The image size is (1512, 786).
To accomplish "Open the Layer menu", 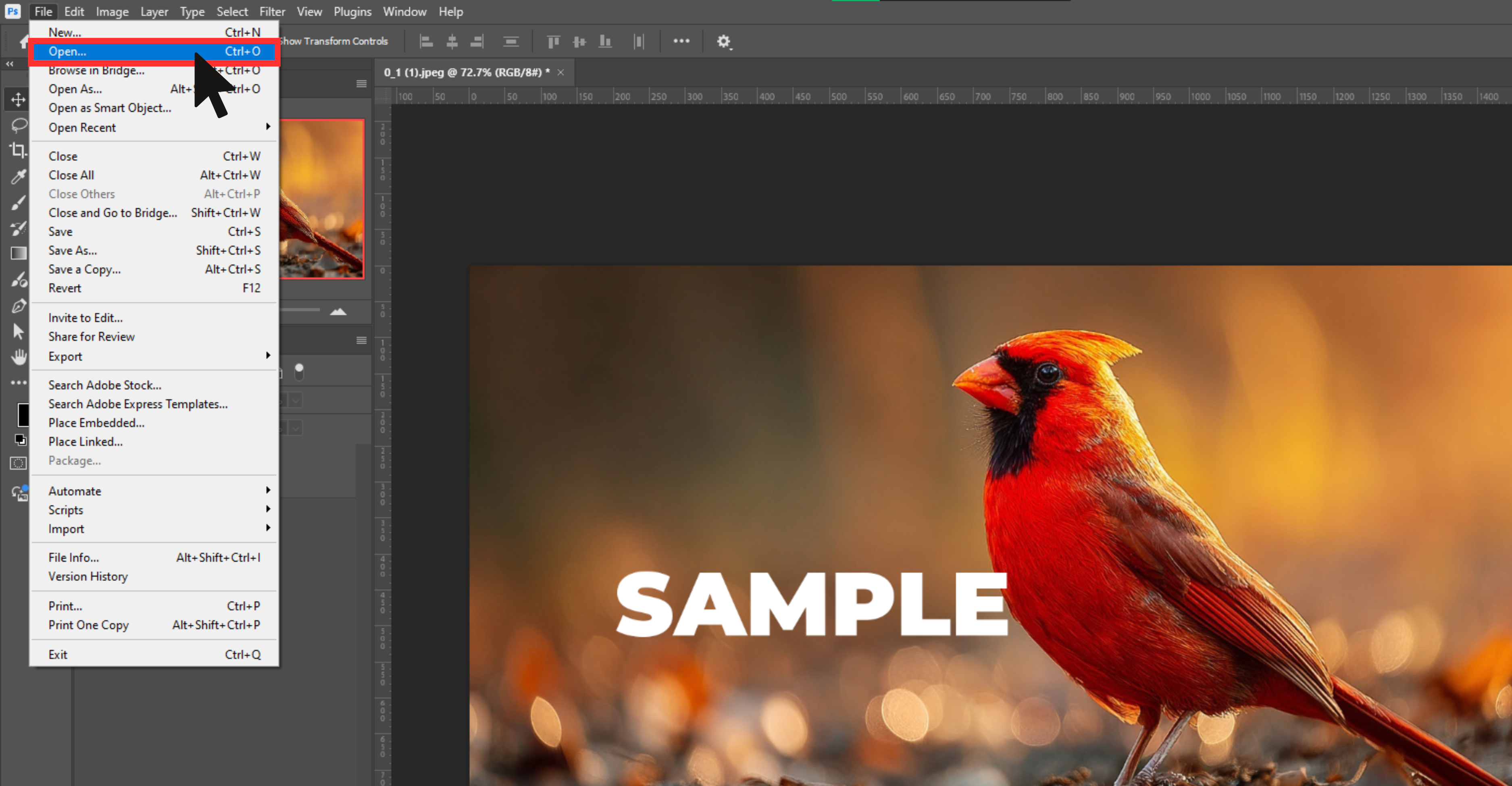I will coord(154,11).
